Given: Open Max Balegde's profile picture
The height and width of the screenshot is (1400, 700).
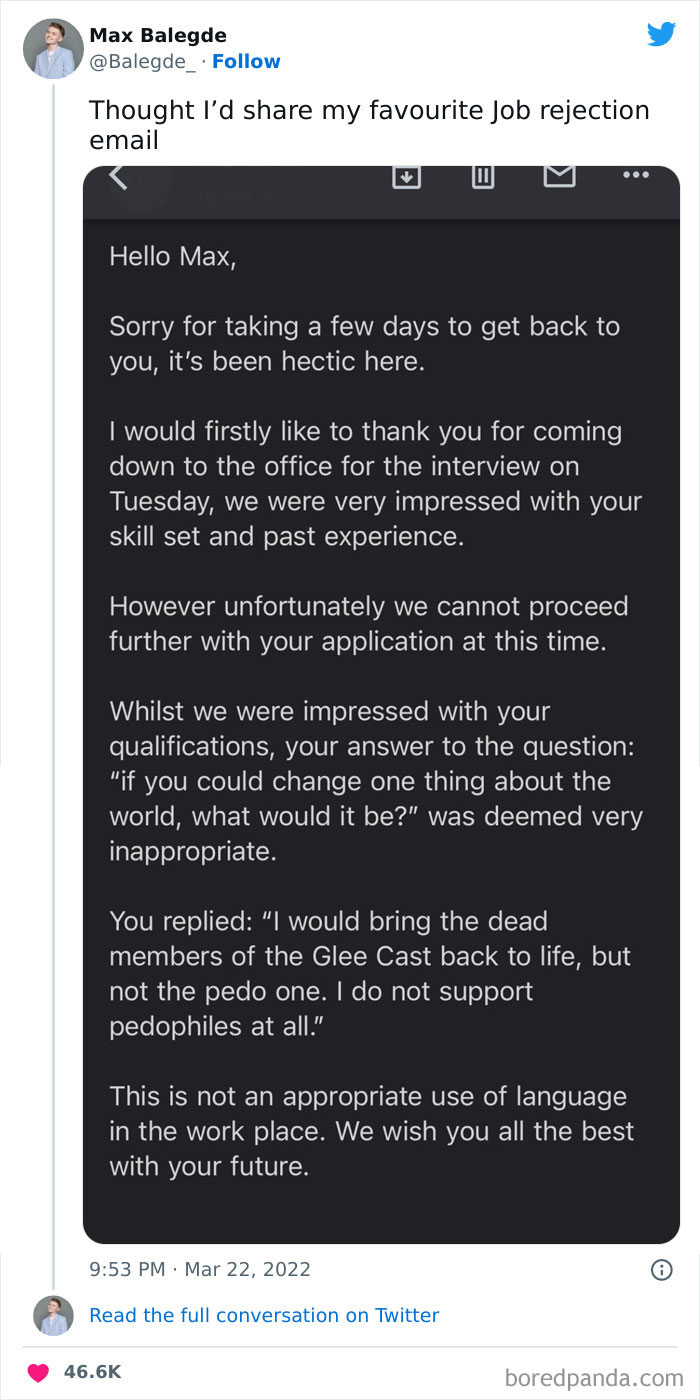Looking at the screenshot, I should [52, 48].
